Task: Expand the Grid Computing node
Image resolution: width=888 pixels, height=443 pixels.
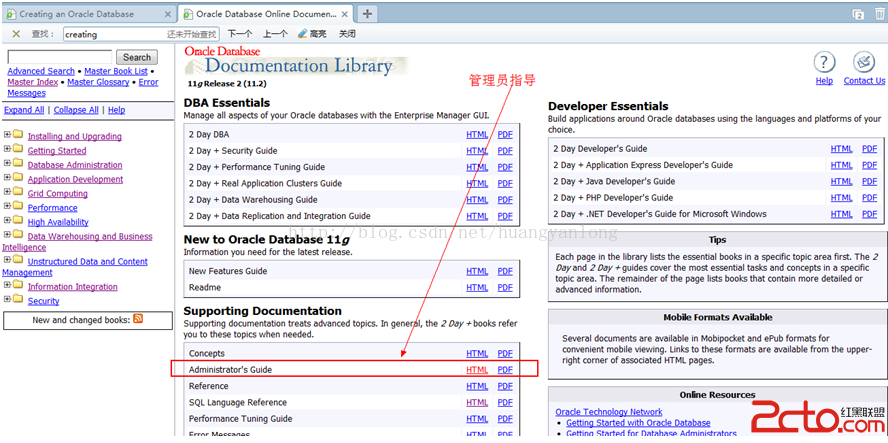Action: pos(7,191)
